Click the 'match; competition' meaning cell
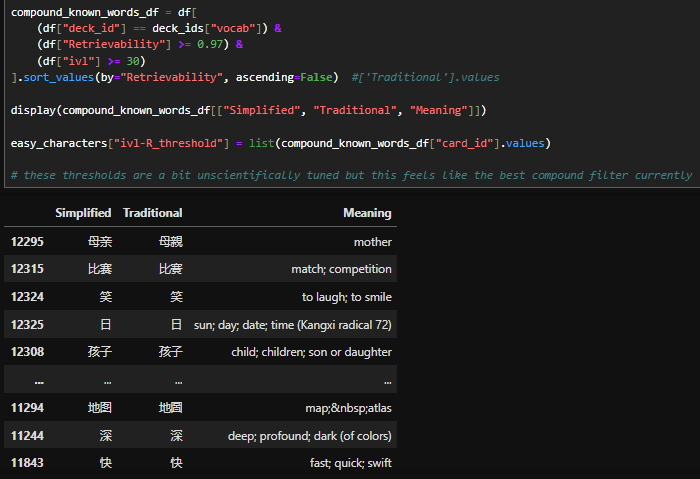 (341, 269)
